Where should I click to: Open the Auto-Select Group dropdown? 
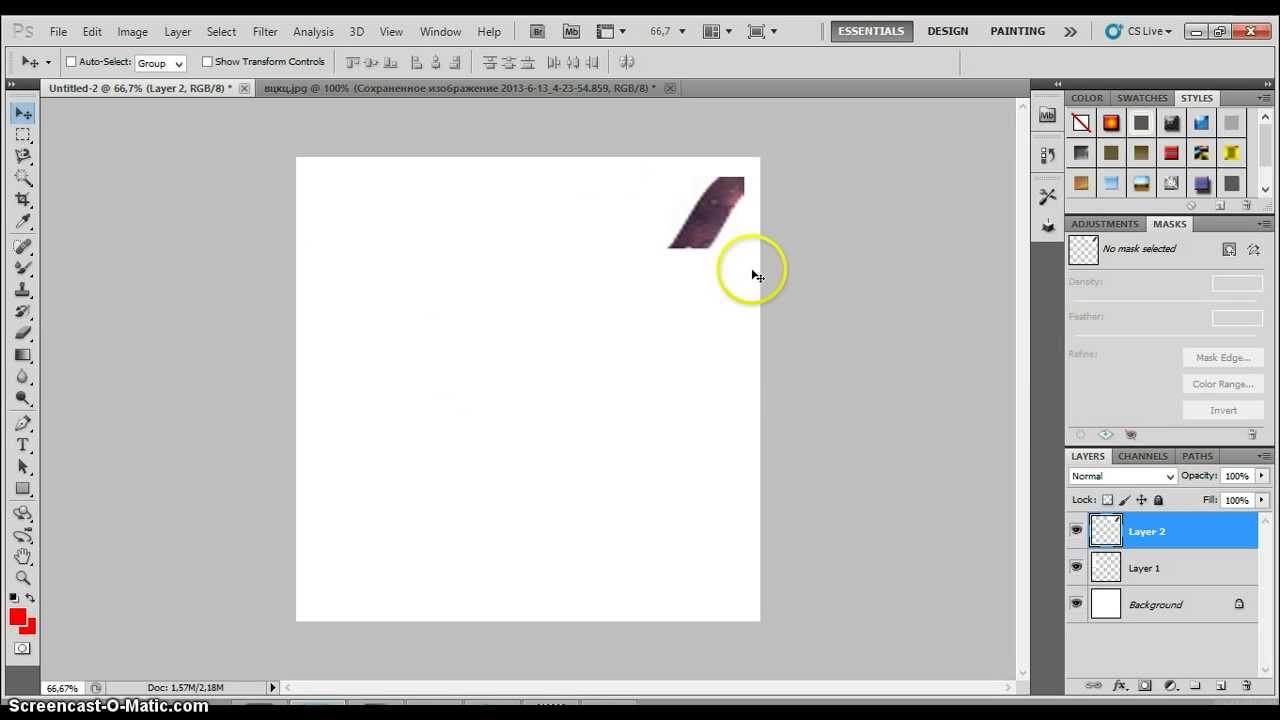160,63
